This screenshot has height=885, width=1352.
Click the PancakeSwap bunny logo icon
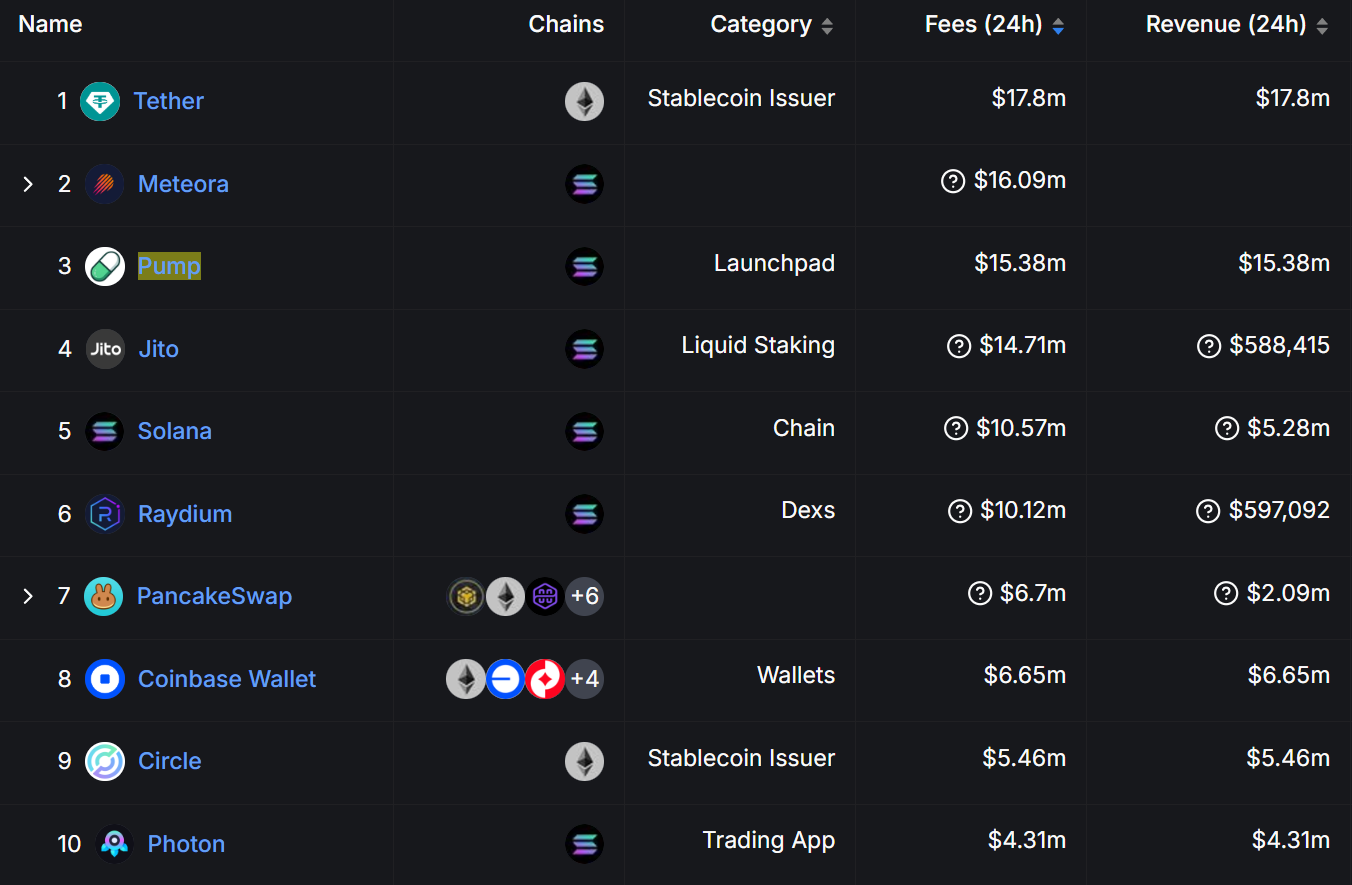click(104, 596)
